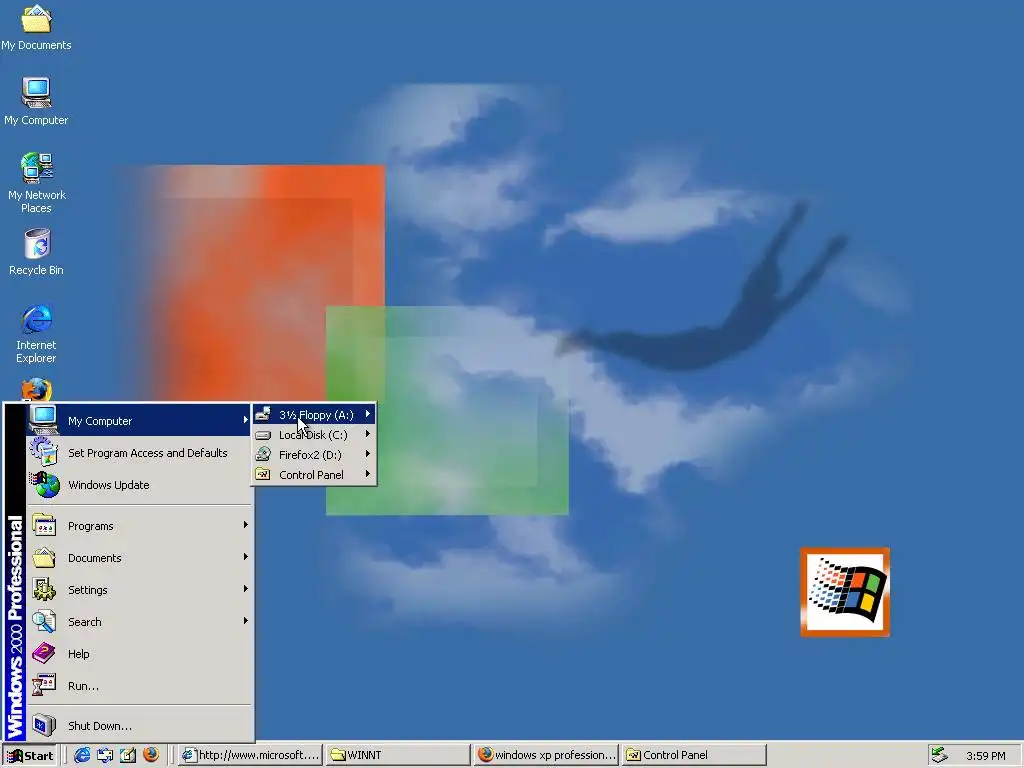Expand the Control Panel submenu arrow
Image resolution: width=1024 pixels, height=768 pixels.
pyautogui.click(x=368, y=474)
